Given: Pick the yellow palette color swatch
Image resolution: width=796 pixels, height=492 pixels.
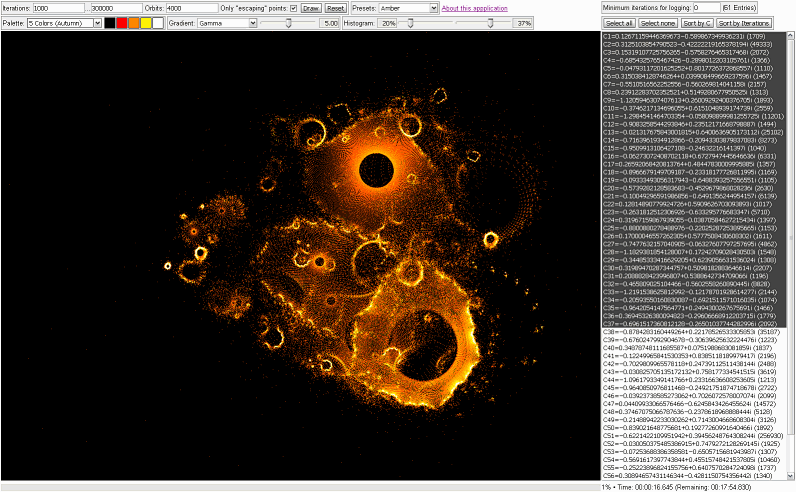Looking at the screenshot, I should (146, 22).
